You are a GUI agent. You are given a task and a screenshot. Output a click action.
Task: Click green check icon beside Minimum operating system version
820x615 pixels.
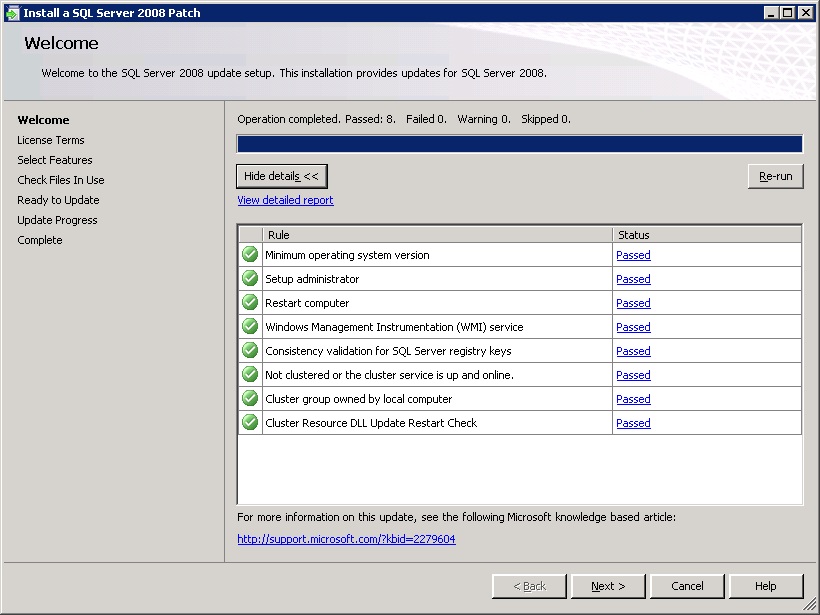tap(250, 255)
